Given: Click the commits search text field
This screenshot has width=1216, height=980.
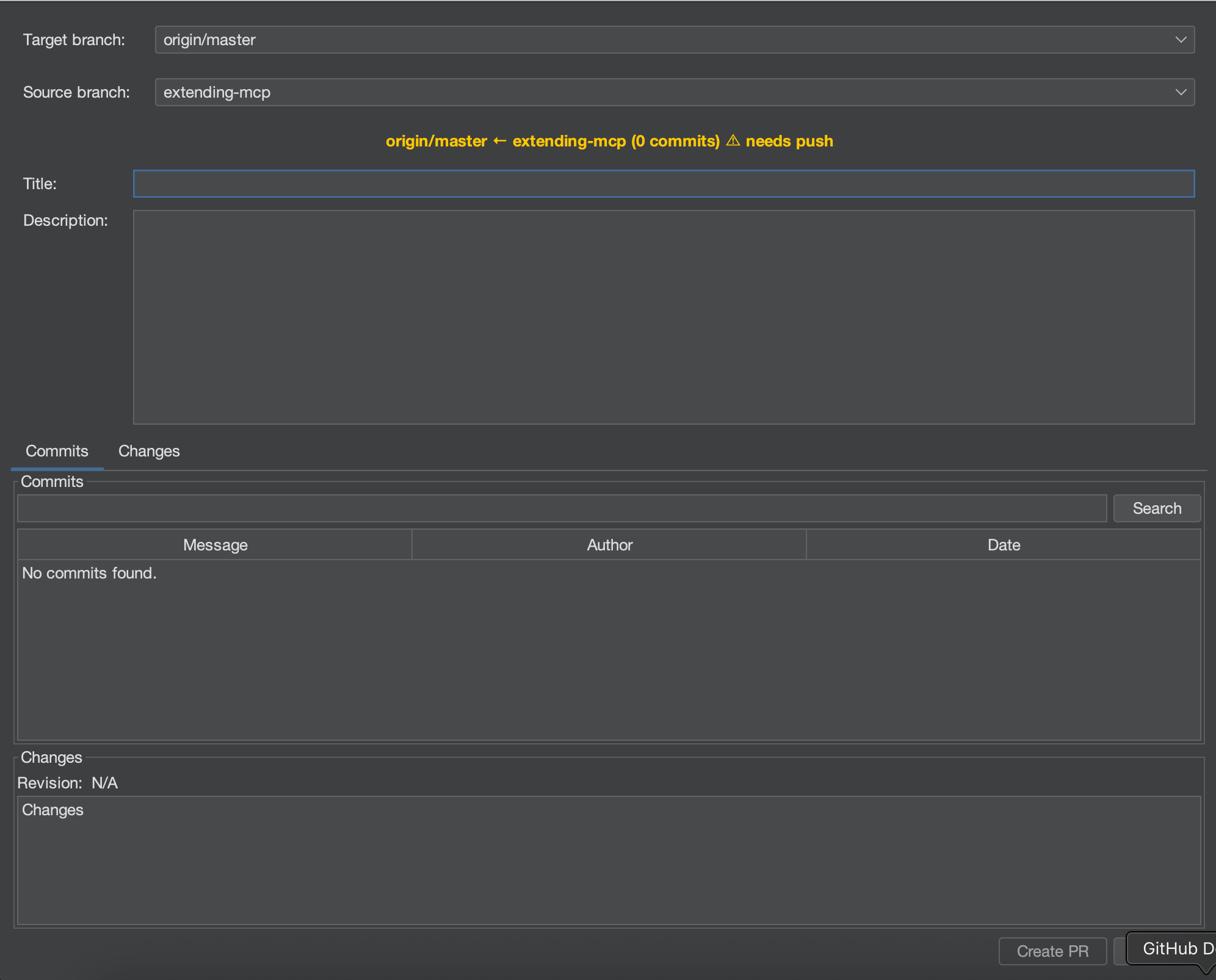Looking at the screenshot, I should [x=562, y=508].
